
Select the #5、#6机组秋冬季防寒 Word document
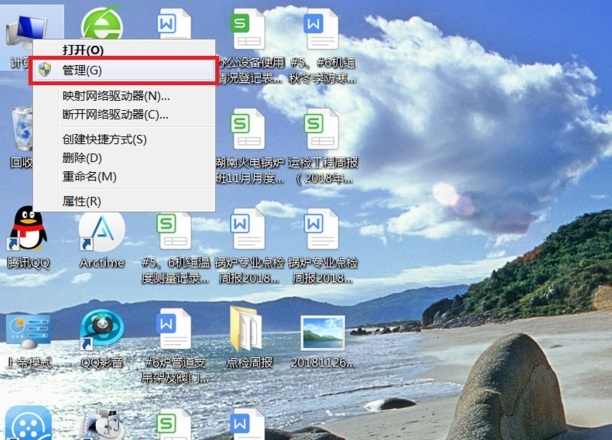322,29
